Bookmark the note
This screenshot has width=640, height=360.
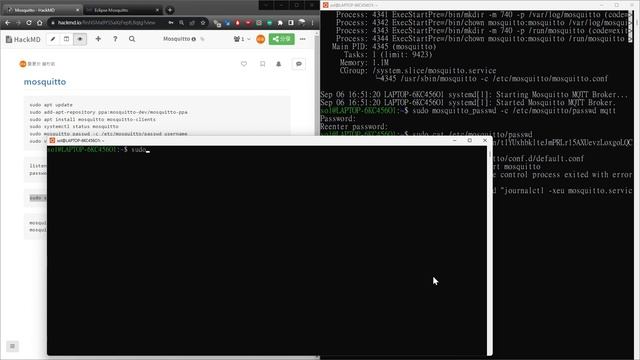click(x=262, y=64)
